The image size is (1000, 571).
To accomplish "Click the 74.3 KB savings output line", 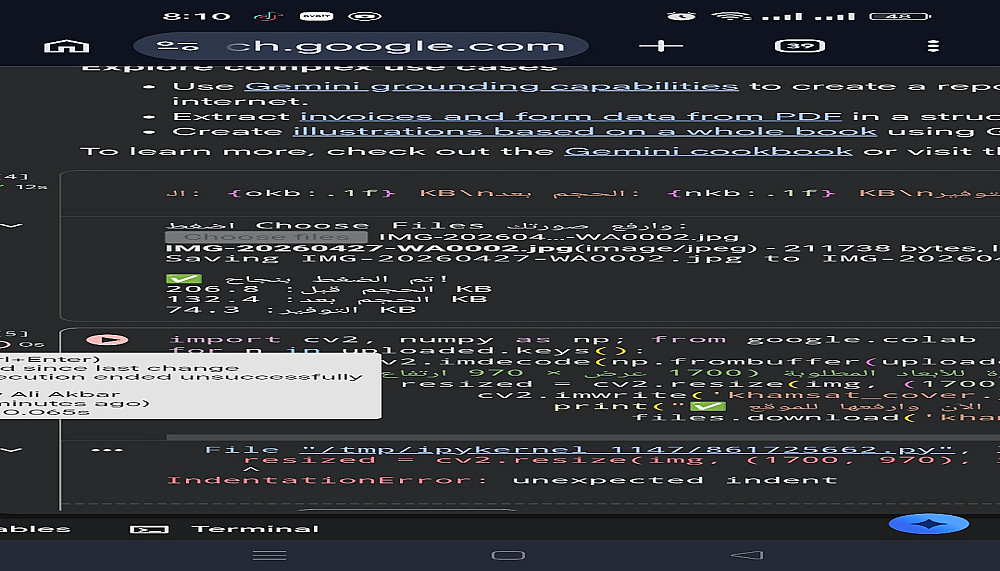I will 291,309.
